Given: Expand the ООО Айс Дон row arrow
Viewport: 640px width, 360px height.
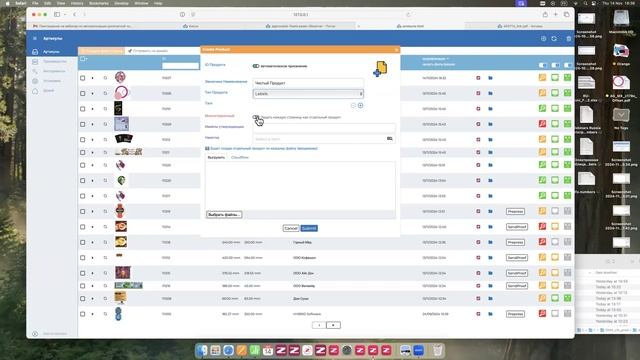Looking at the screenshot, I should (93, 273).
